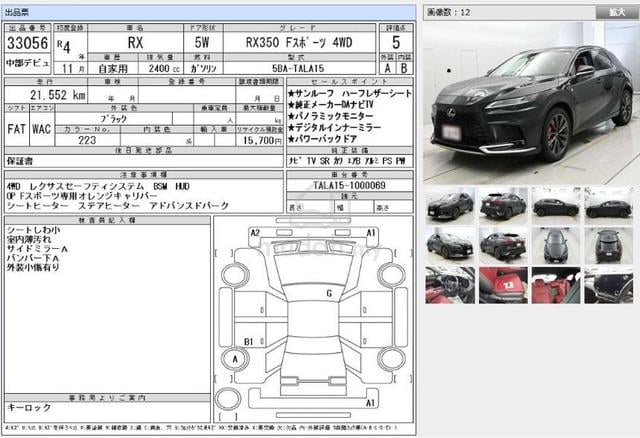Viewport: 640px width, 438px height.
Task: Click chassis number TALA15-1000069
Action: click(x=349, y=185)
